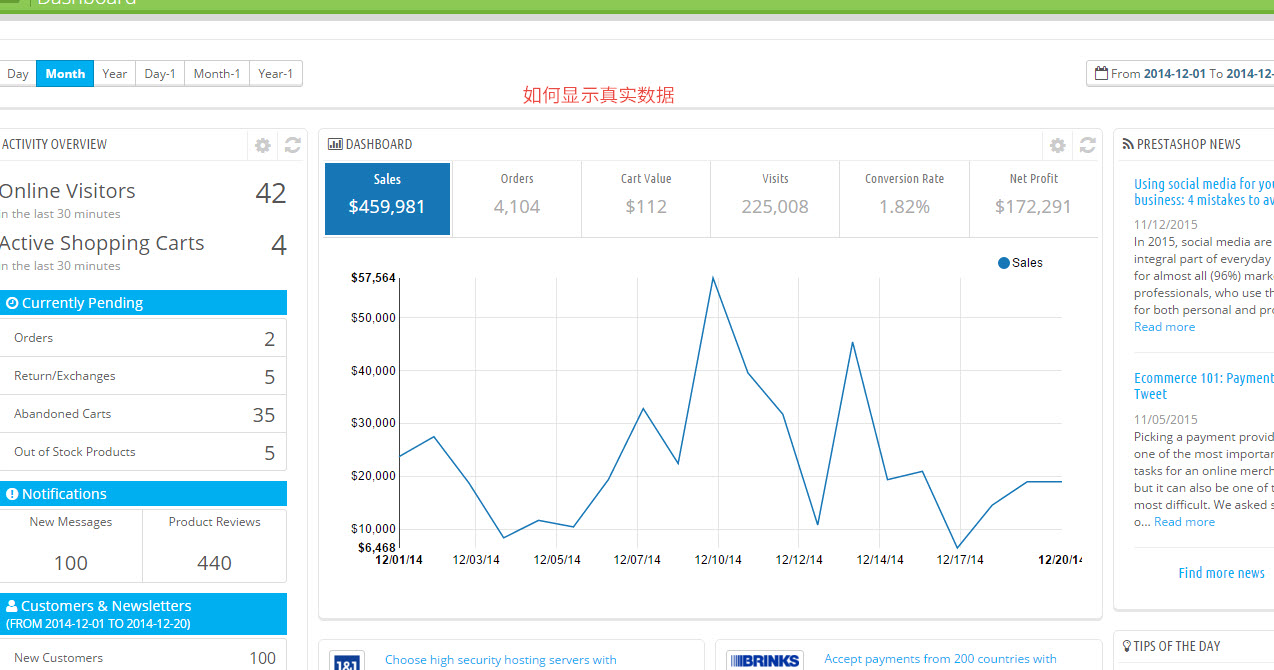1274x670 pixels.
Task: Show the Orders metric chart
Action: (x=517, y=198)
